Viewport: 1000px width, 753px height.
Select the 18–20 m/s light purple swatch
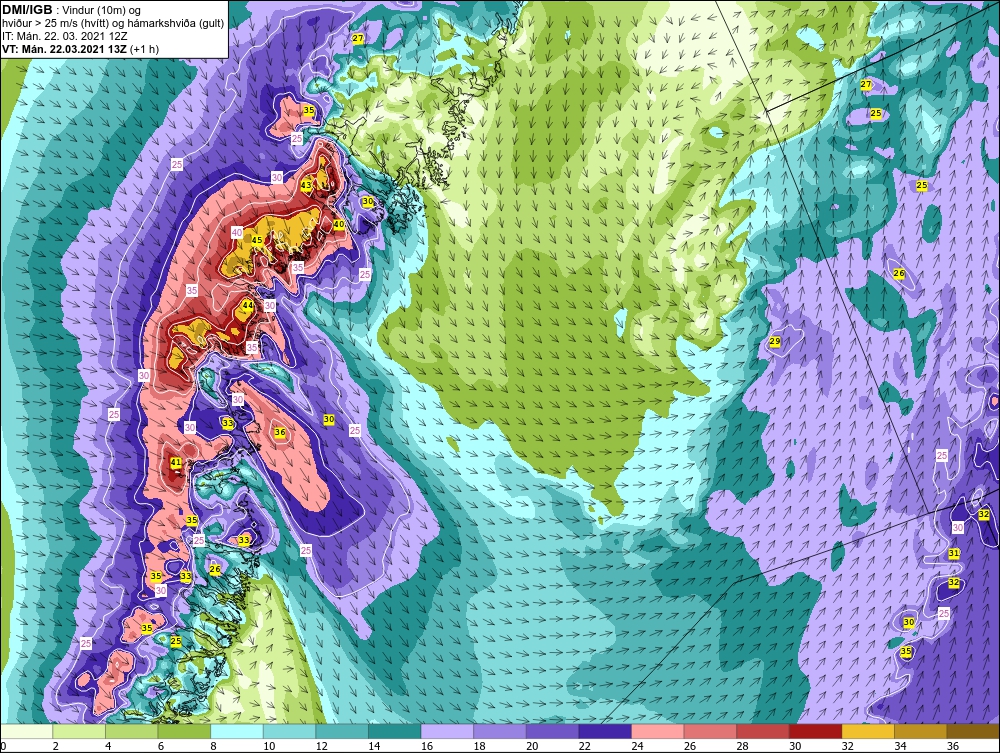[500, 731]
